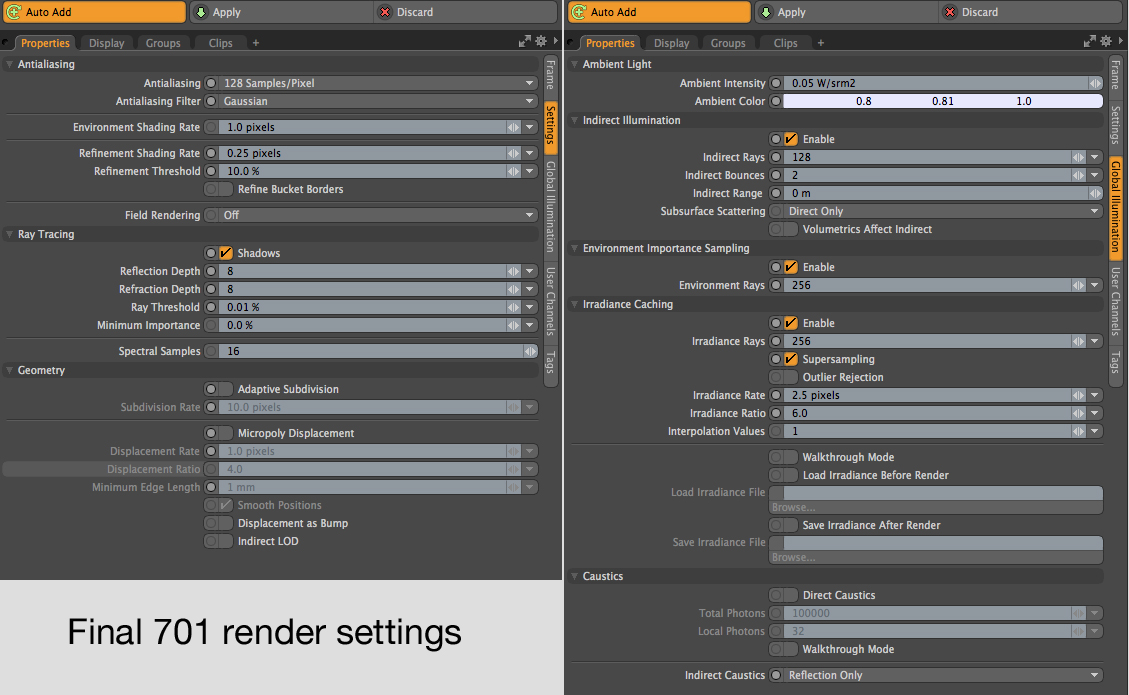This screenshot has width=1129, height=695.
Task: Click the expand panel icon in right panel
Action: pos(1090,42)
